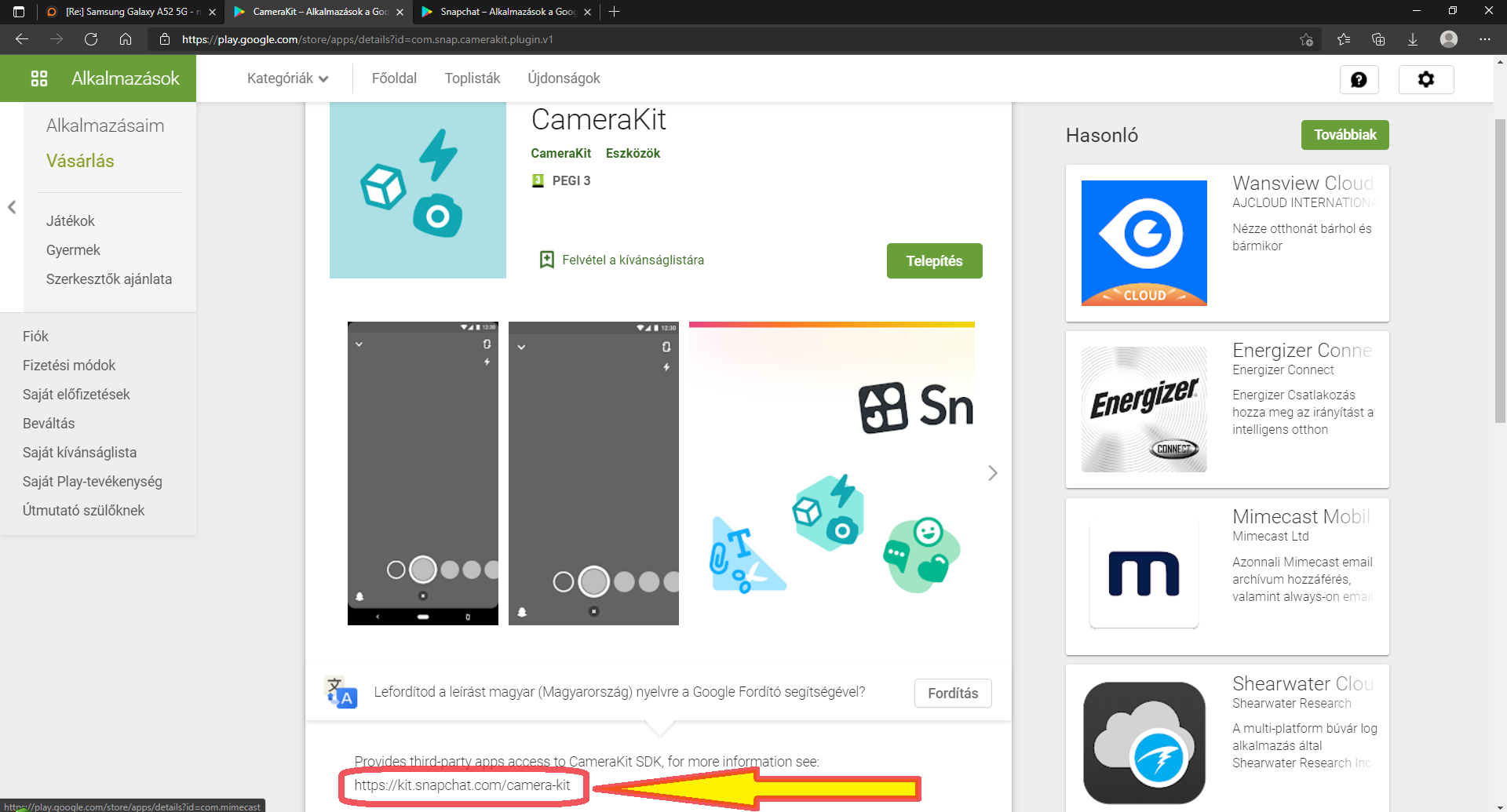The image size is (1507, 812).
Task: Open Fizetési módok link
Action: coord(69,365)
